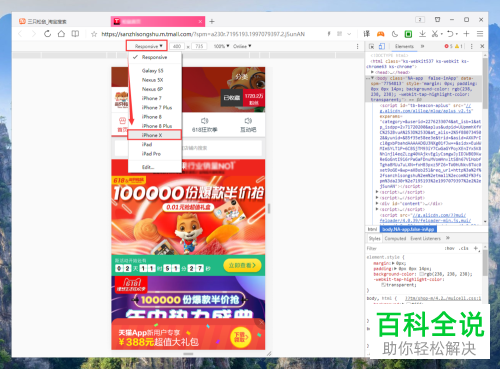Toggle the device toolbar icon in DevTools

point(382,46)
